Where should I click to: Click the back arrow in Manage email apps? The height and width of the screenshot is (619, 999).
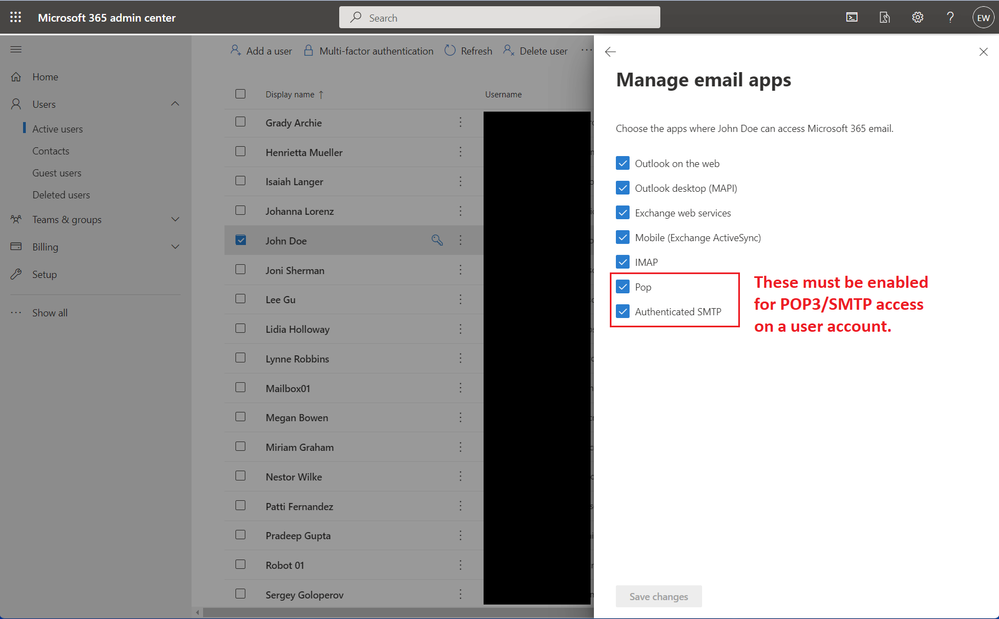610,52
